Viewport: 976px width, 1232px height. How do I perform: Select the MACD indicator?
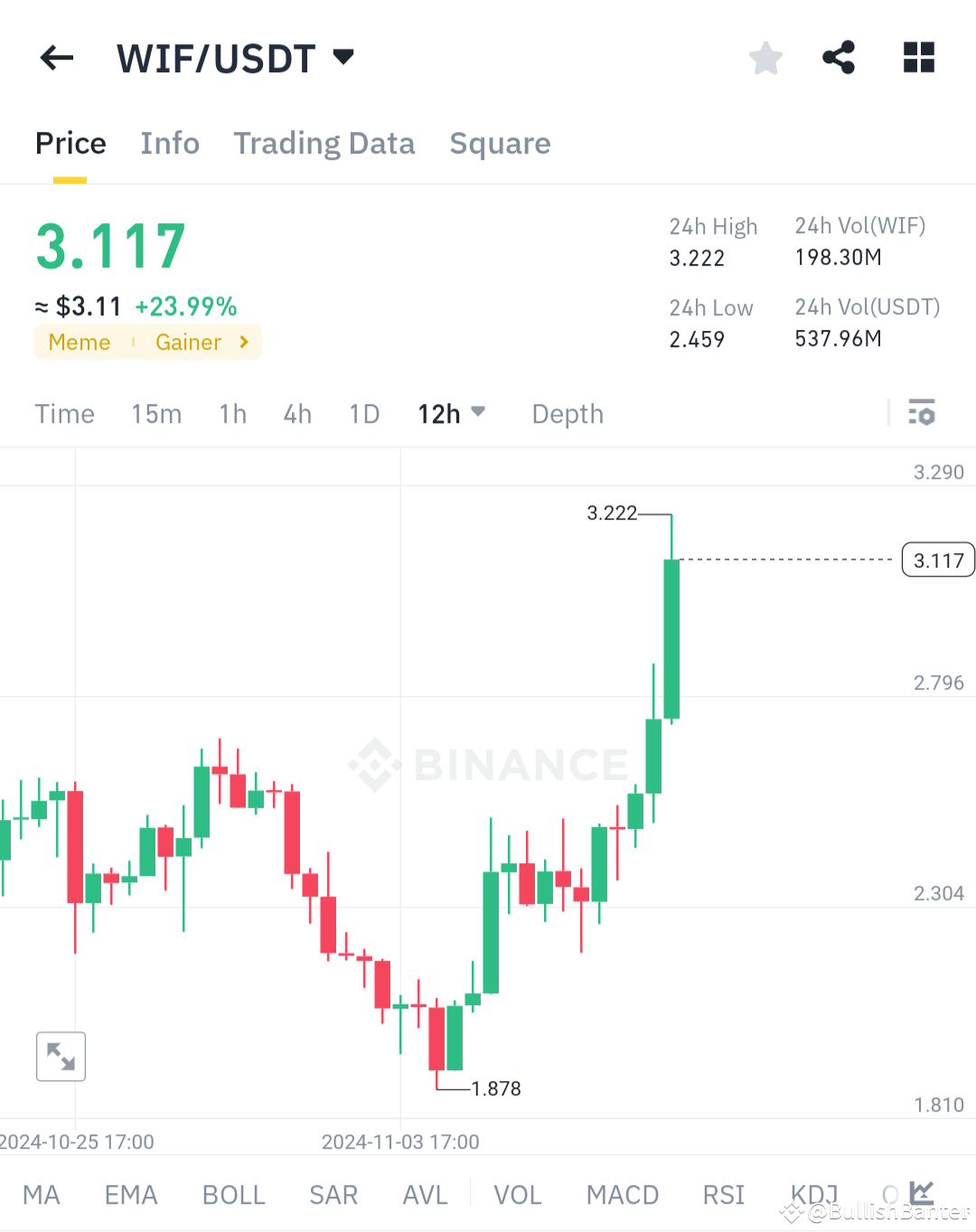pos(622,1194)
